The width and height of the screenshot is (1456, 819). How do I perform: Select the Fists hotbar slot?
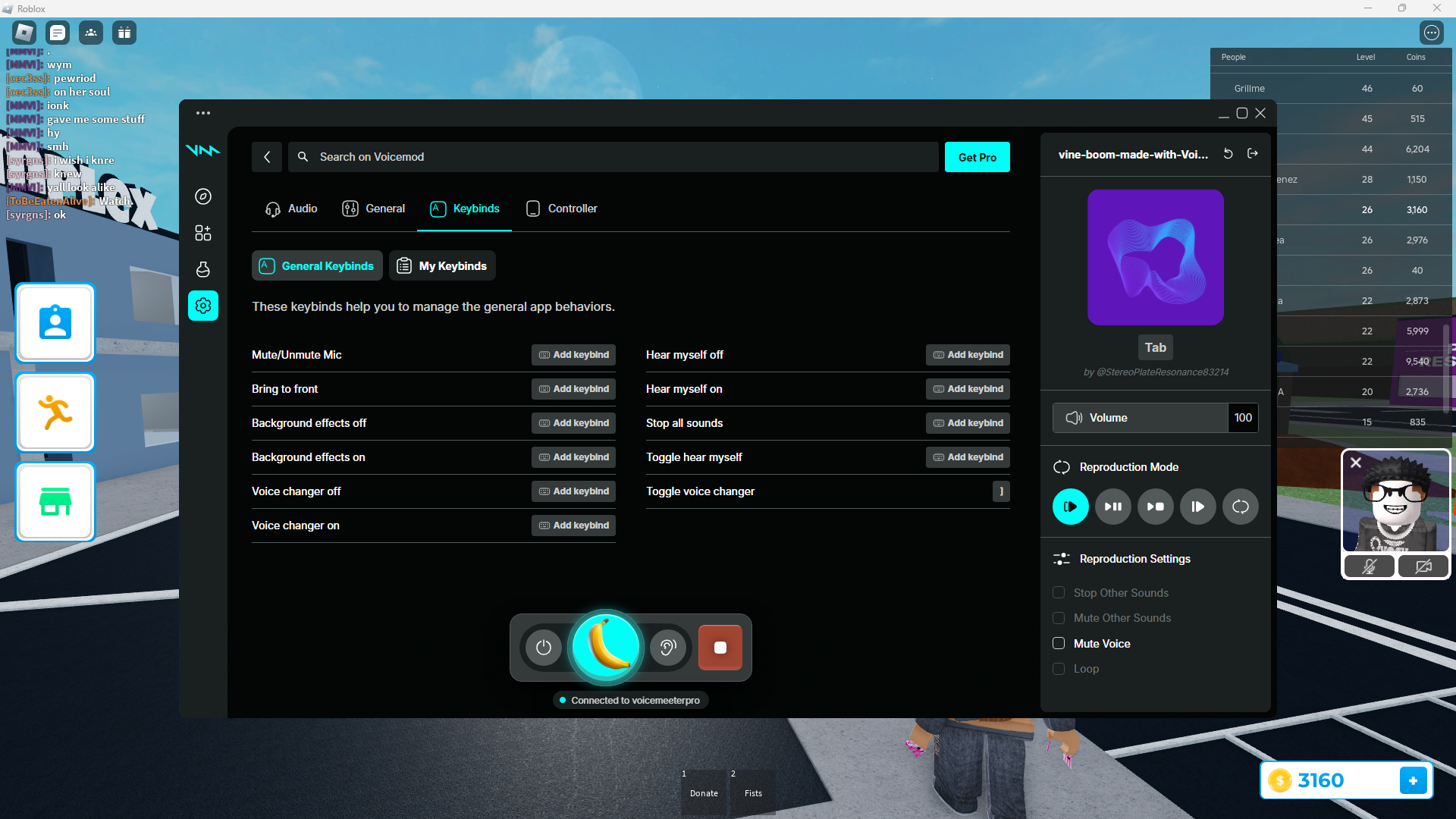click(753, 792)
